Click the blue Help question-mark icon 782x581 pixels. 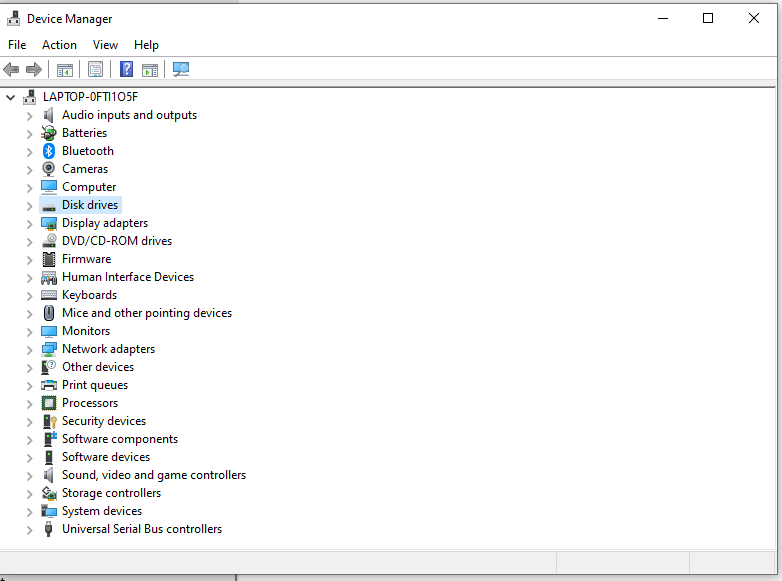click(127, 69)
